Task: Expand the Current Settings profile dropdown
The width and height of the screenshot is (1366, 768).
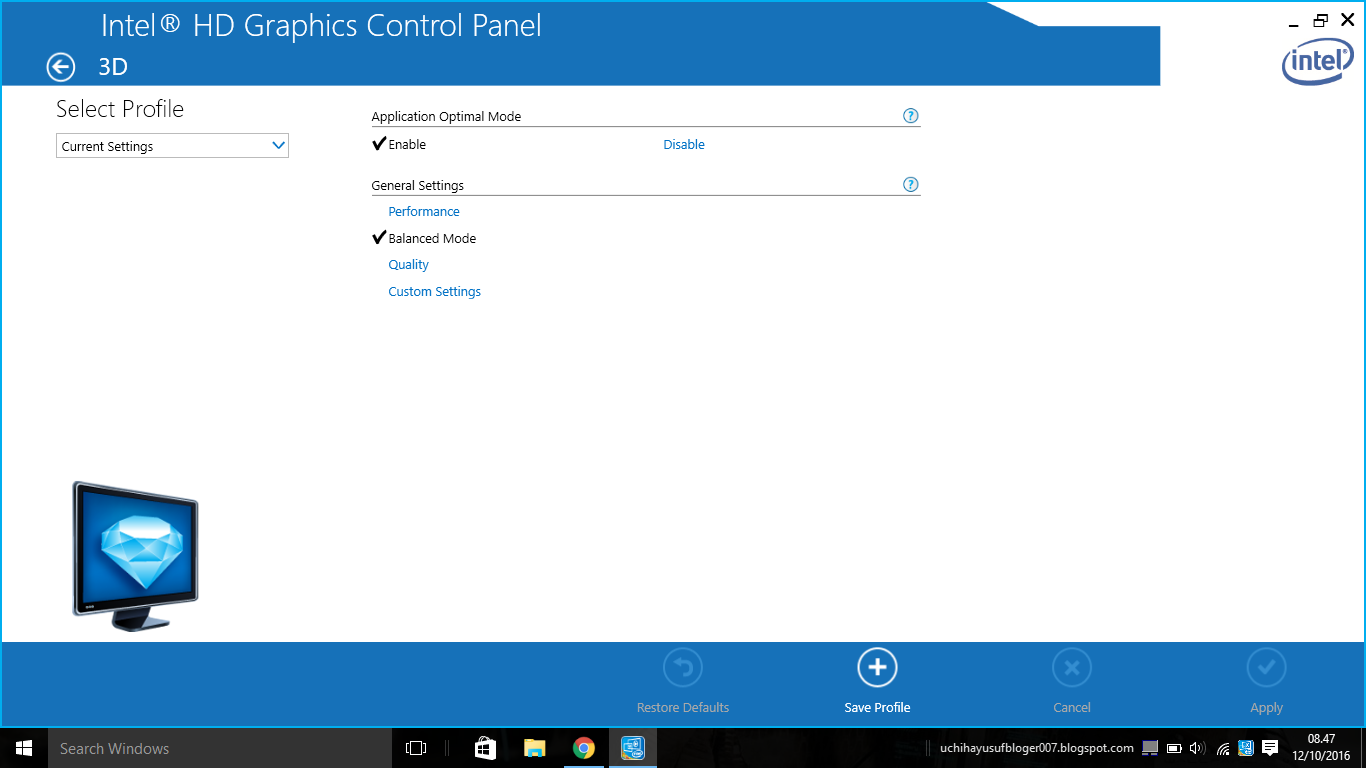Action: point(172,146)
